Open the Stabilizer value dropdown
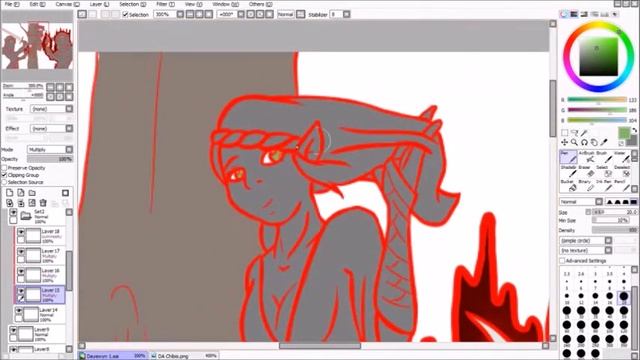 coord(347,14)
